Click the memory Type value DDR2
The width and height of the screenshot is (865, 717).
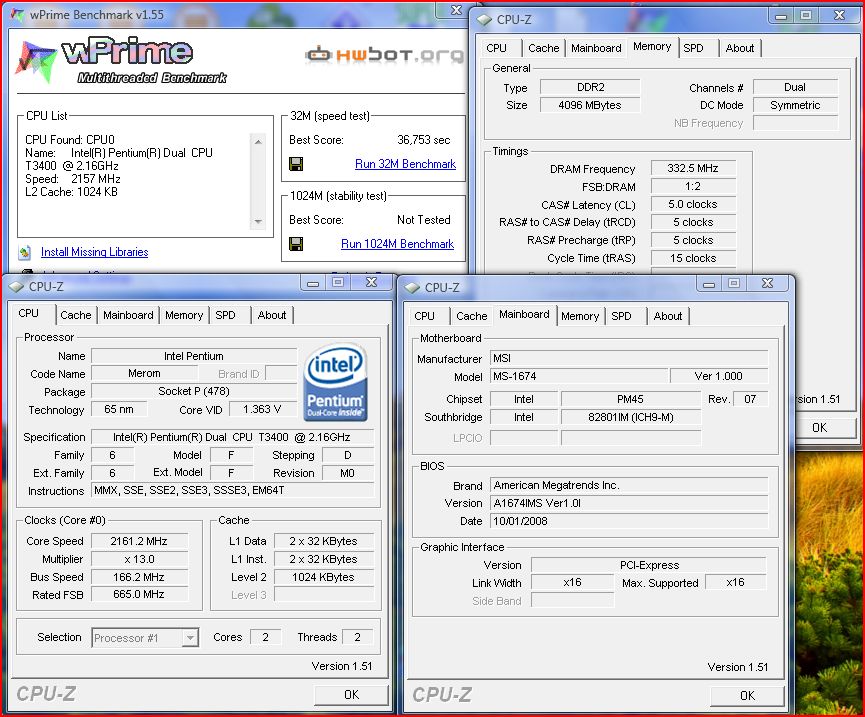tap(590, 87)
